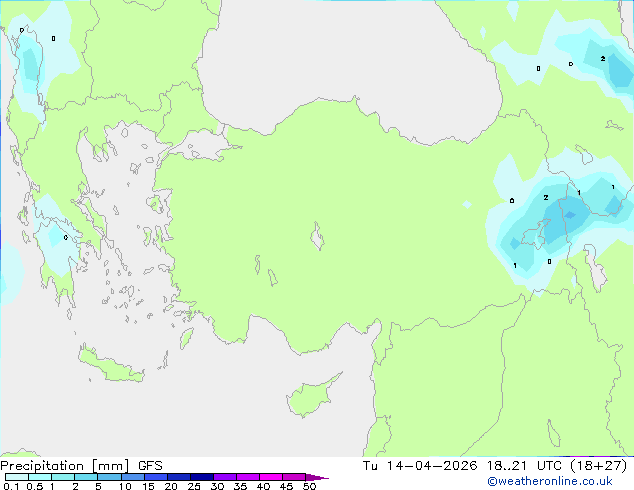Click the '18..21 UTC' time range text
634x490 pixels.
pos(524,466)
